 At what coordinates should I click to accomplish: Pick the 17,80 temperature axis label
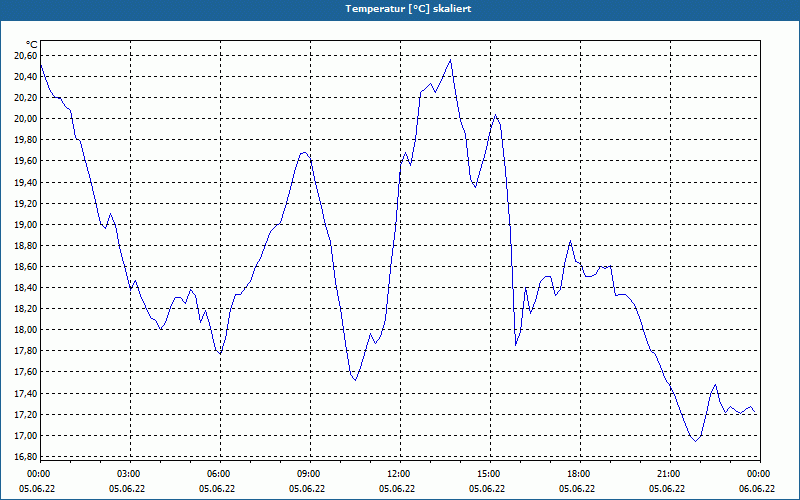pyautogui.click(x=25, y=351)
